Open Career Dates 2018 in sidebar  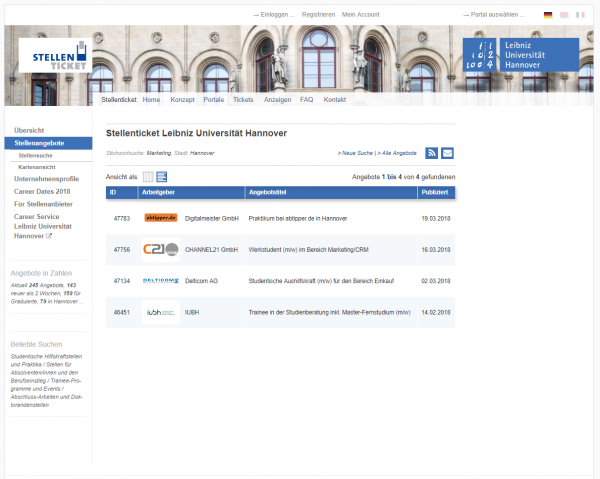[42, 191]
